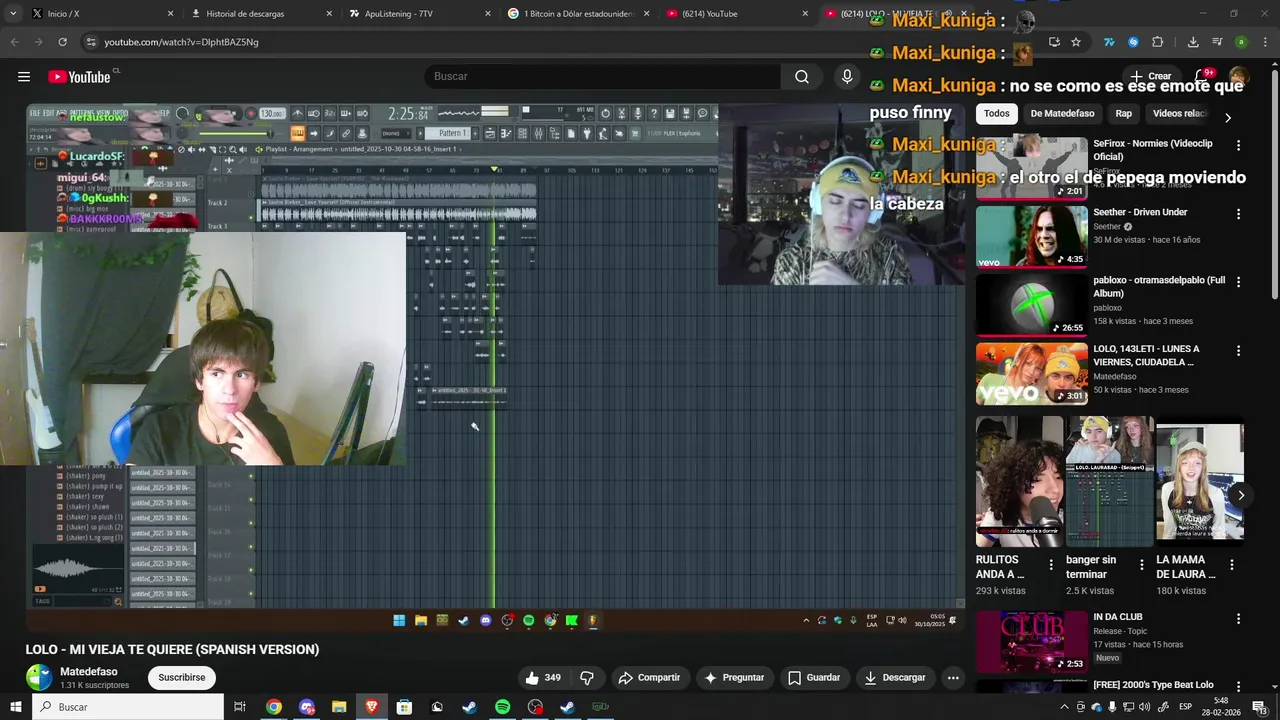The image size is (1280, 720).
Task: Open Brave browser on the taskbar
Action: (x=372, y=707)
